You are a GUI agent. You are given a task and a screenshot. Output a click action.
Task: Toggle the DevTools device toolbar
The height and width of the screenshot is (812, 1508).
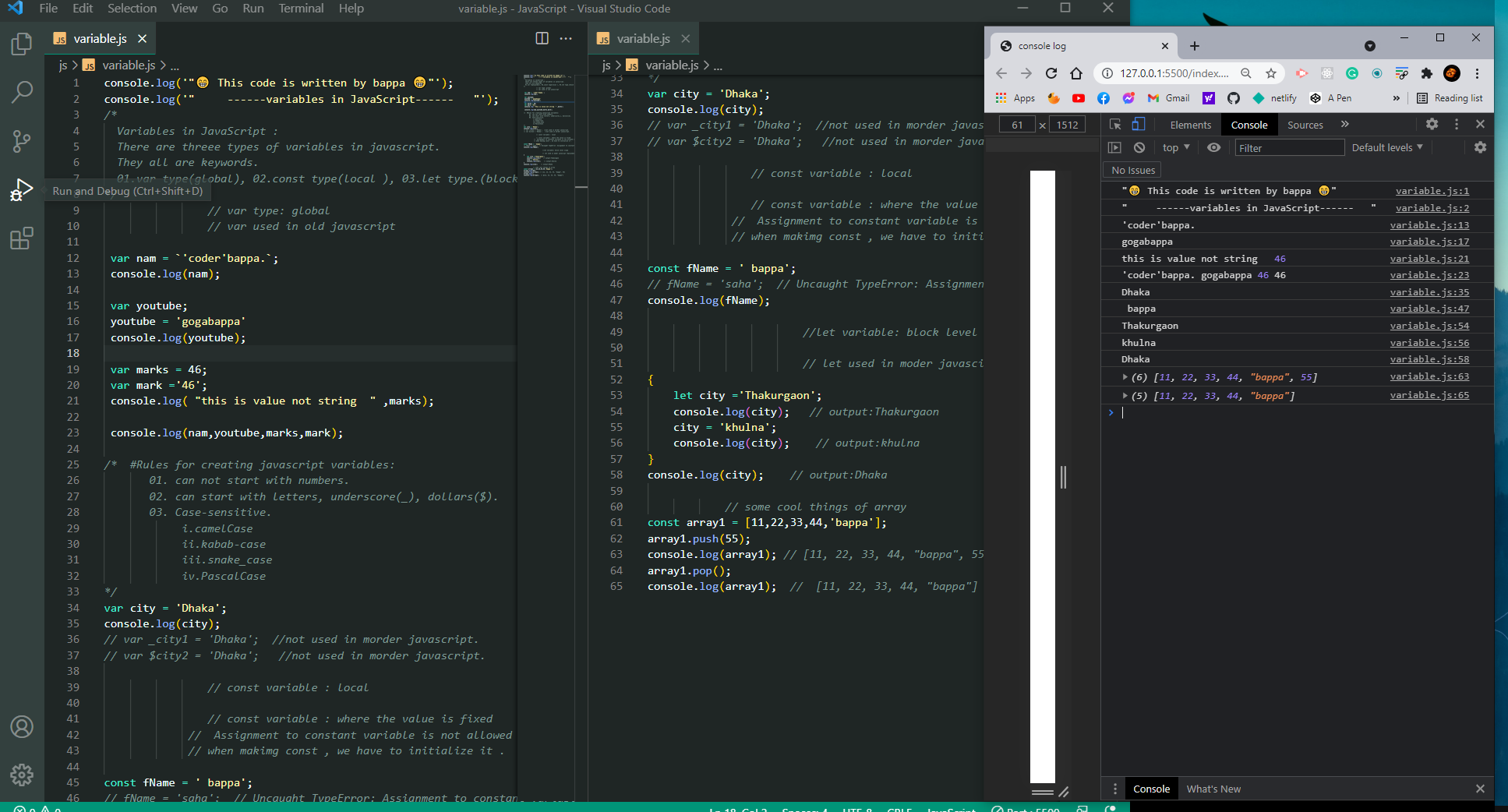[1139, 125]
